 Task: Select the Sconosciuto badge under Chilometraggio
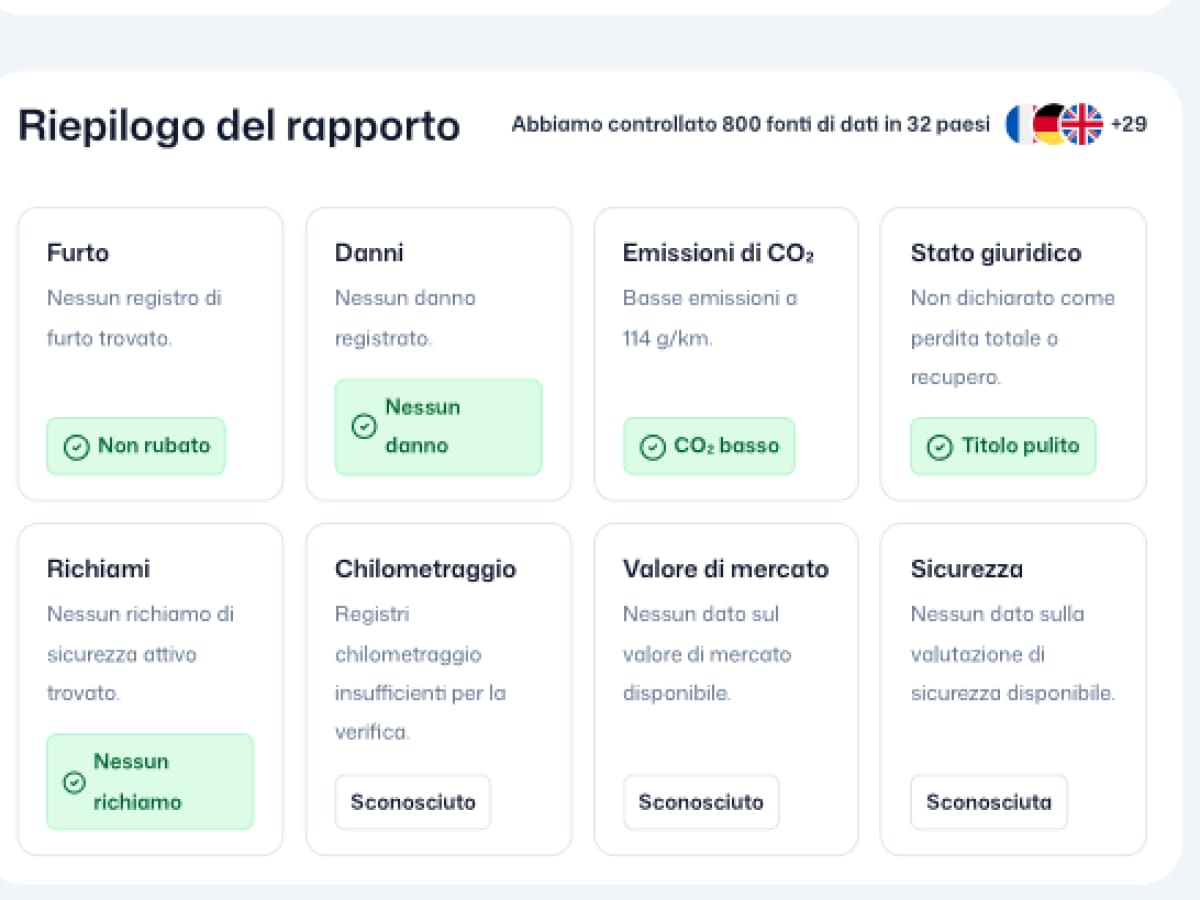(x=413, y=802)
